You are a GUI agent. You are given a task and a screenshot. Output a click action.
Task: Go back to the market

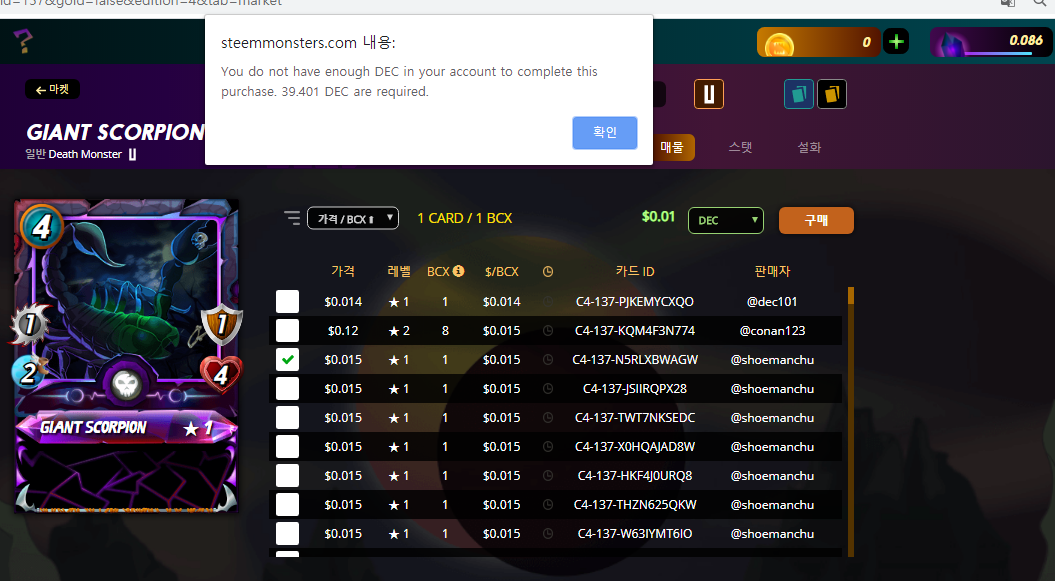click(52, 89)
